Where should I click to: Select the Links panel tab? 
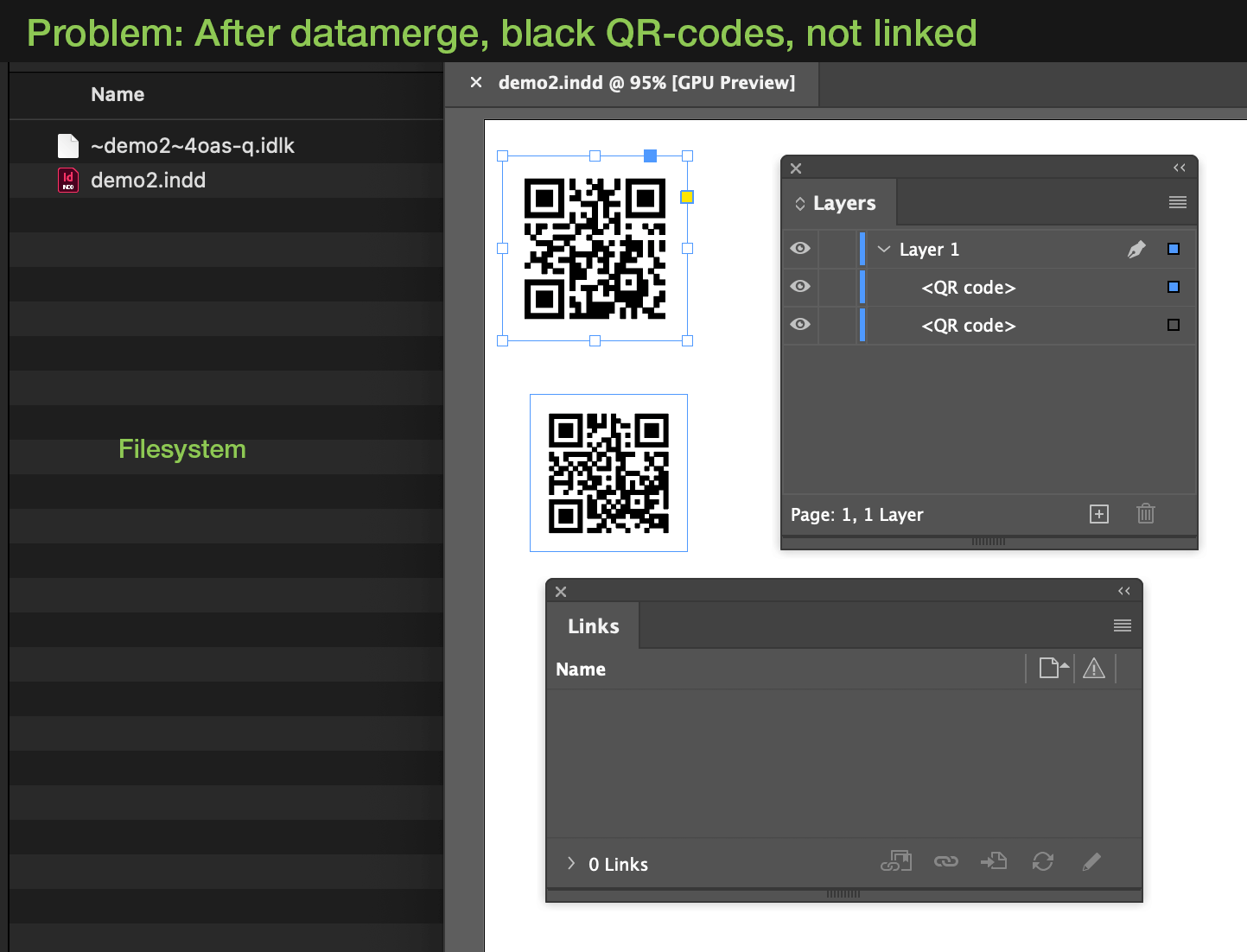(x=594, y=626)
